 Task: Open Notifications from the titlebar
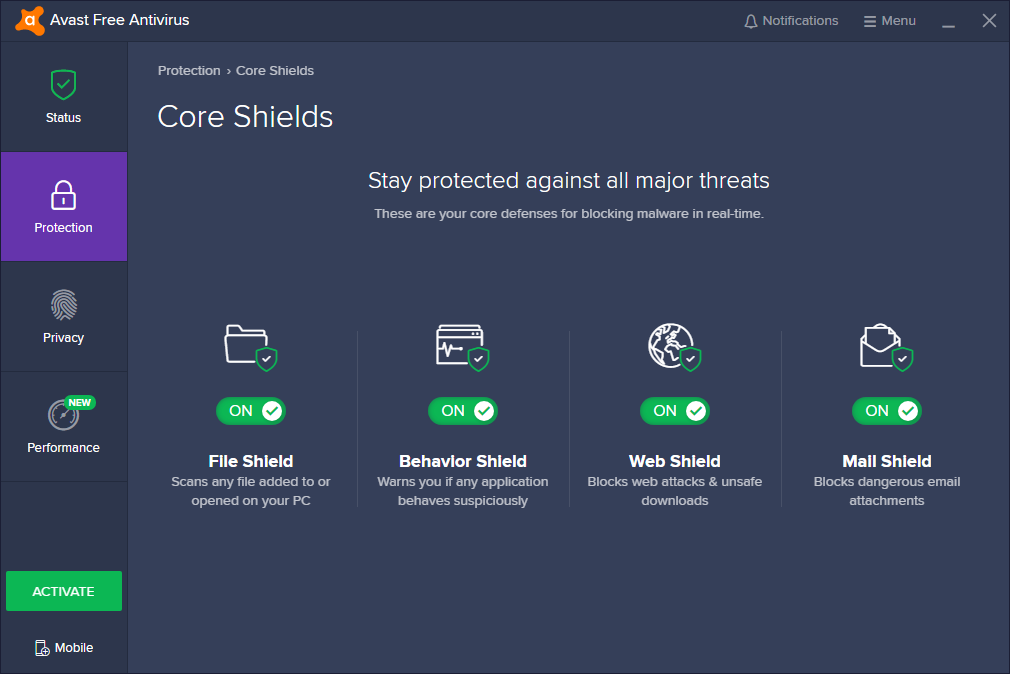pyautogui.click(x=791, y=20)
